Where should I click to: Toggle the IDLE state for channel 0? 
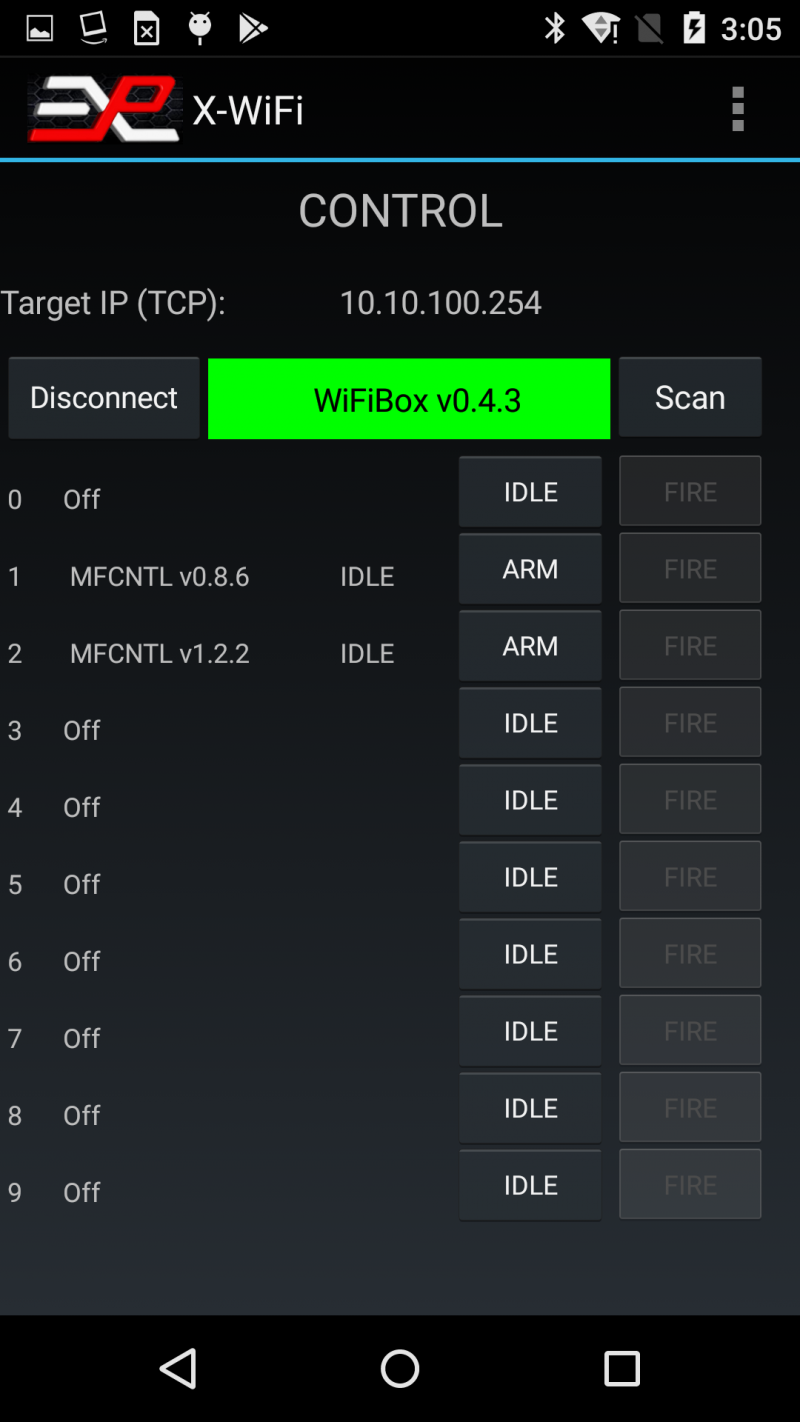click(530, 492)
